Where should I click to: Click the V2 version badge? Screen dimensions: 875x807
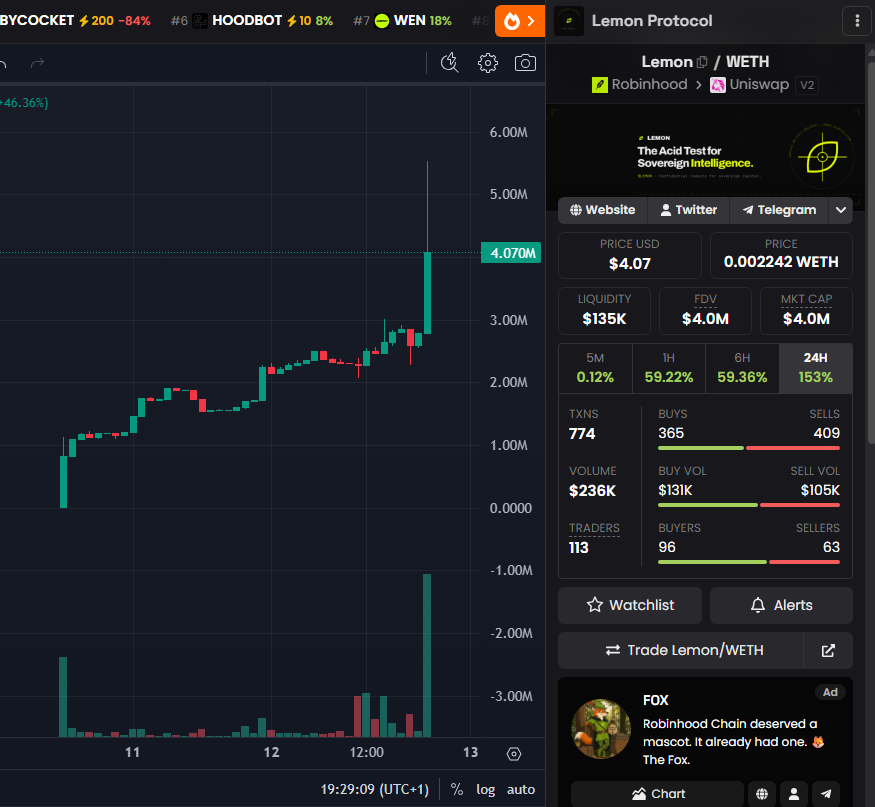pyautogui.click(x=807, y=85)
